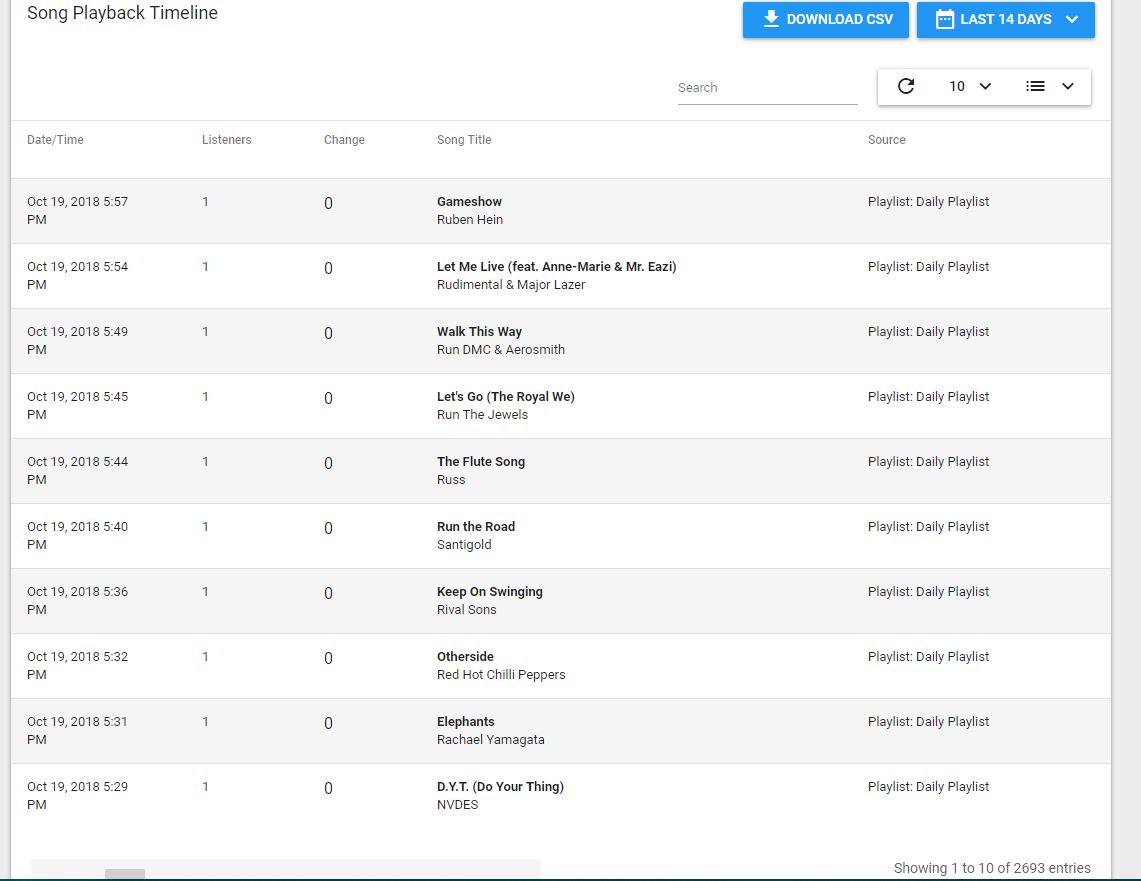Click the download arrow icon

[771, 19]
